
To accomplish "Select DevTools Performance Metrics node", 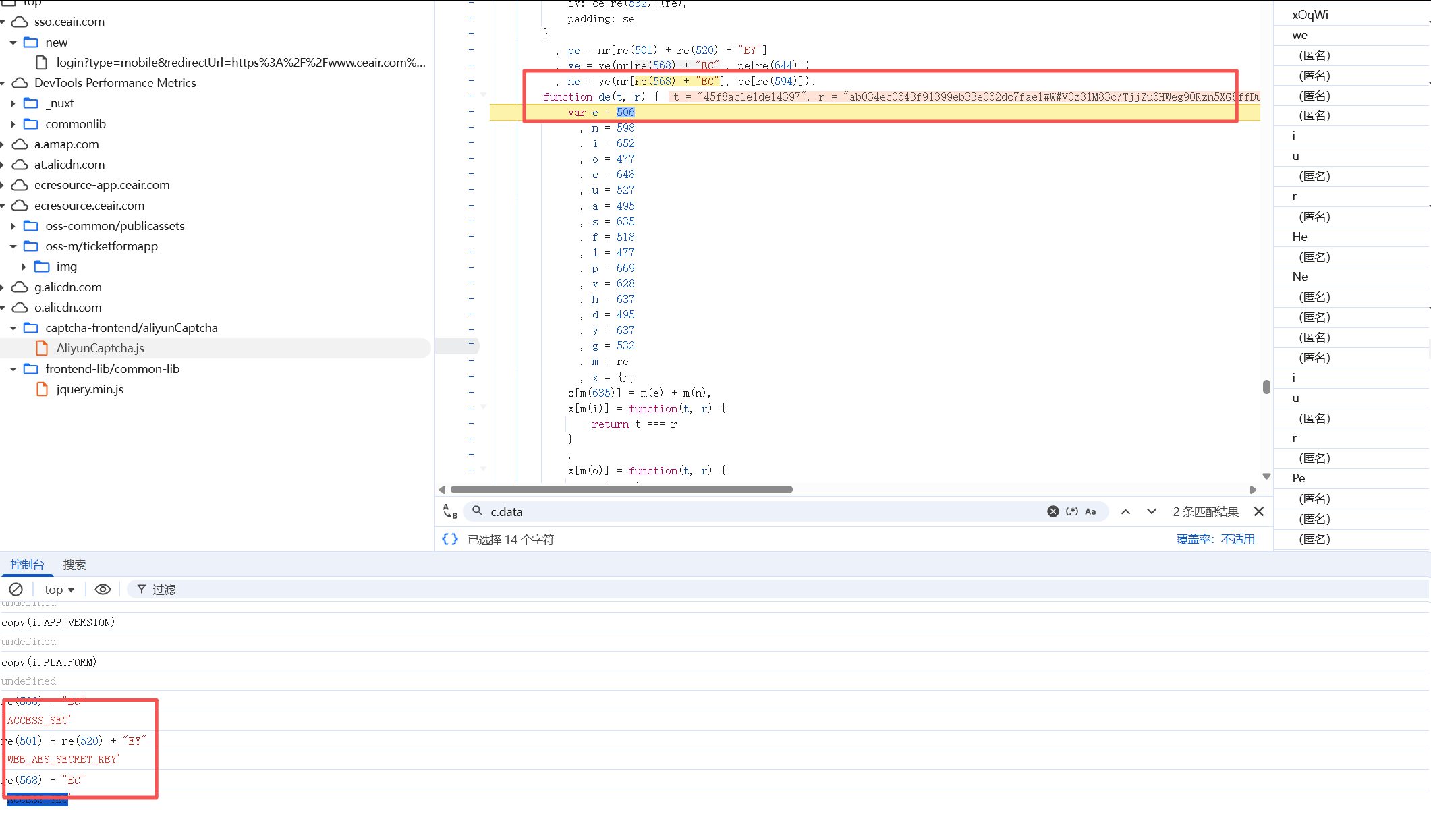I will point(115,82).
